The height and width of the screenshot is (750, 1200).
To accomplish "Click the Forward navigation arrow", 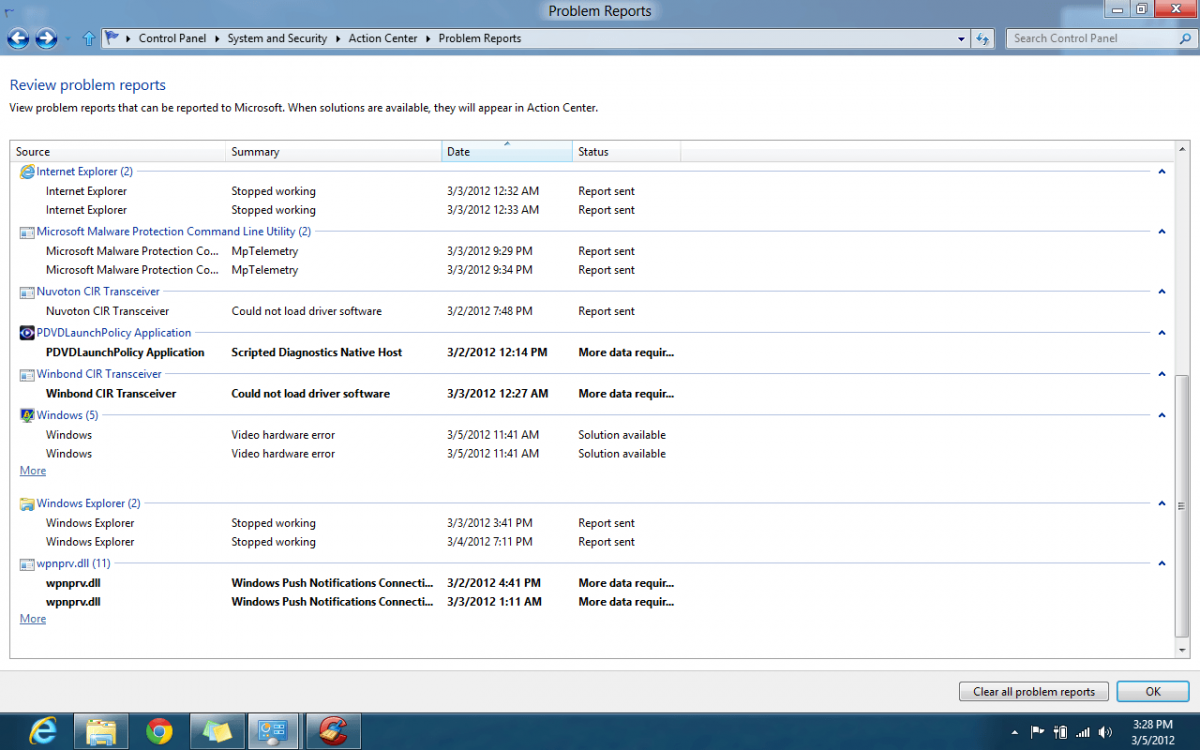I will pyautogui.click(x=46, y=39).
